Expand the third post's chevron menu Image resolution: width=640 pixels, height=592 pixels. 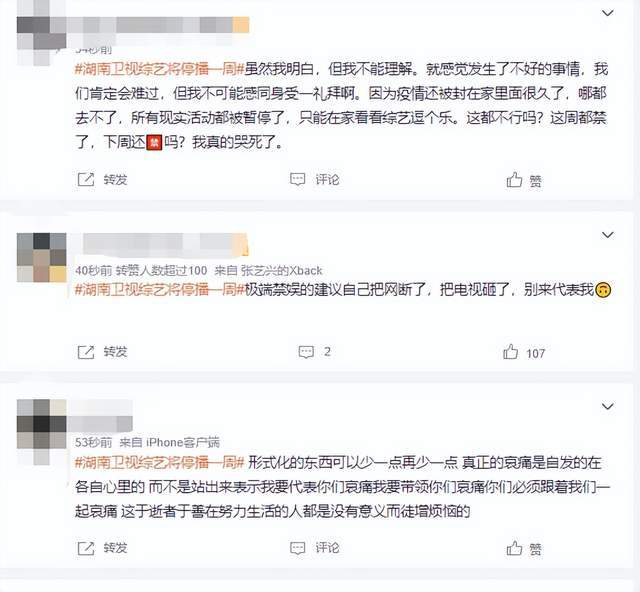pyautogui.click(x=608, y=406)
